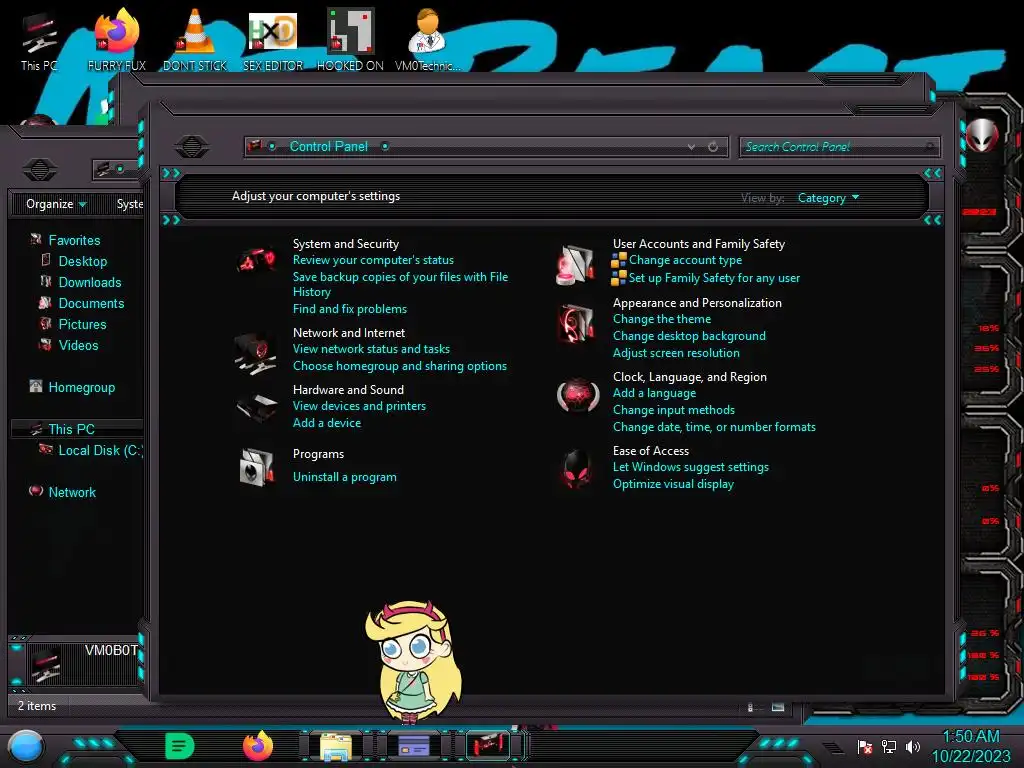Open Find and fix problems
The height and width of the screenshot is (768, 1024).
click(349, 309)
